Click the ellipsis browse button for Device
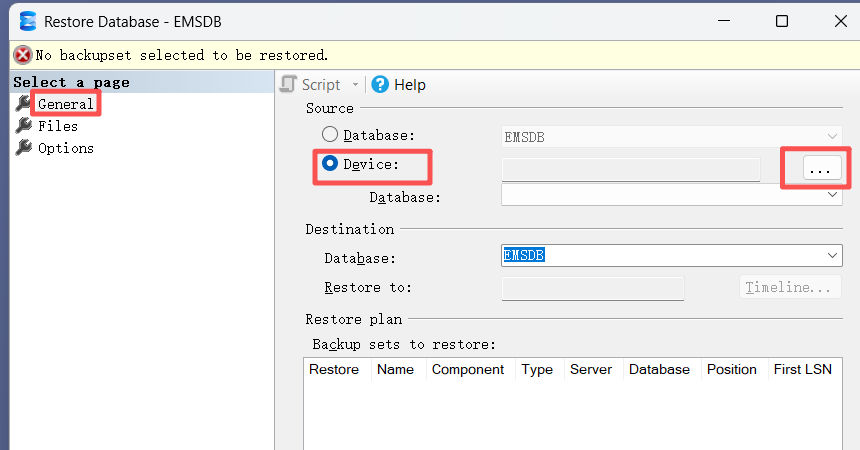Viewport: 860px width, 450px height. (x=819, y=170)
